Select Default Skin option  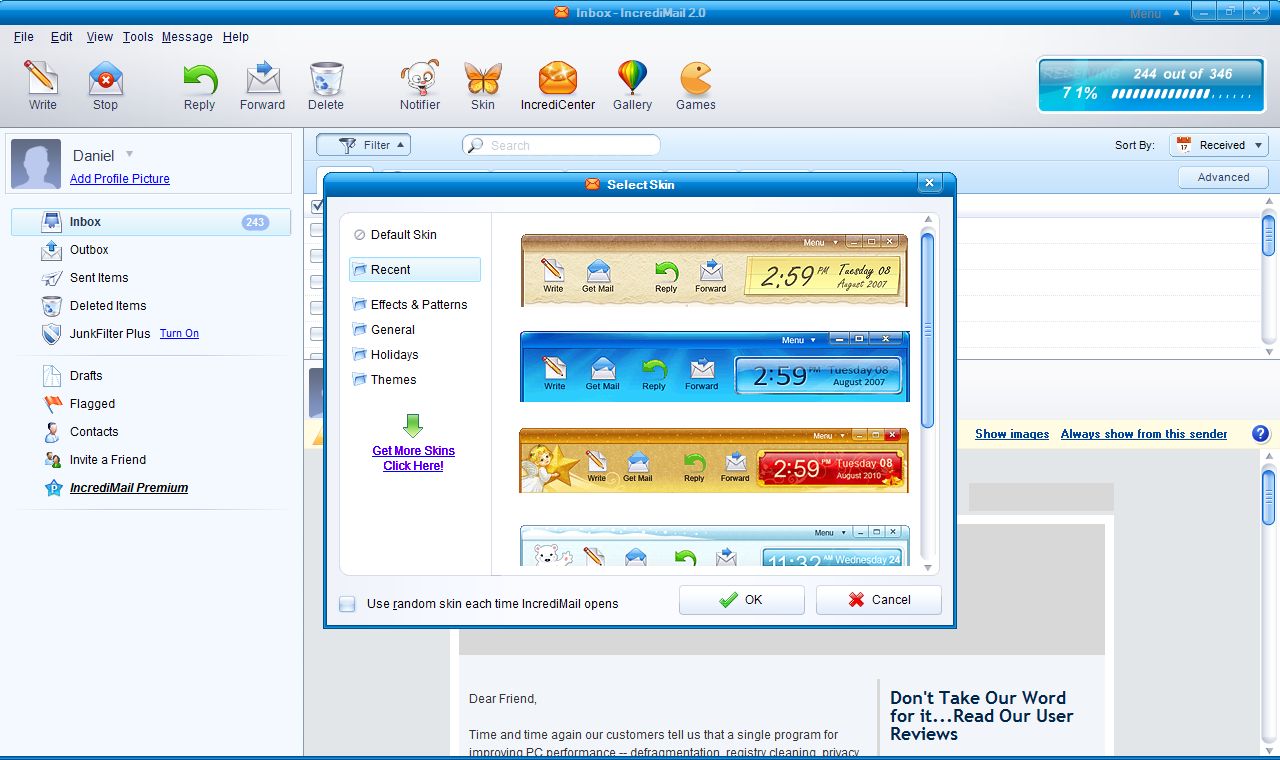pyautogui.click(x=394, y=235)
